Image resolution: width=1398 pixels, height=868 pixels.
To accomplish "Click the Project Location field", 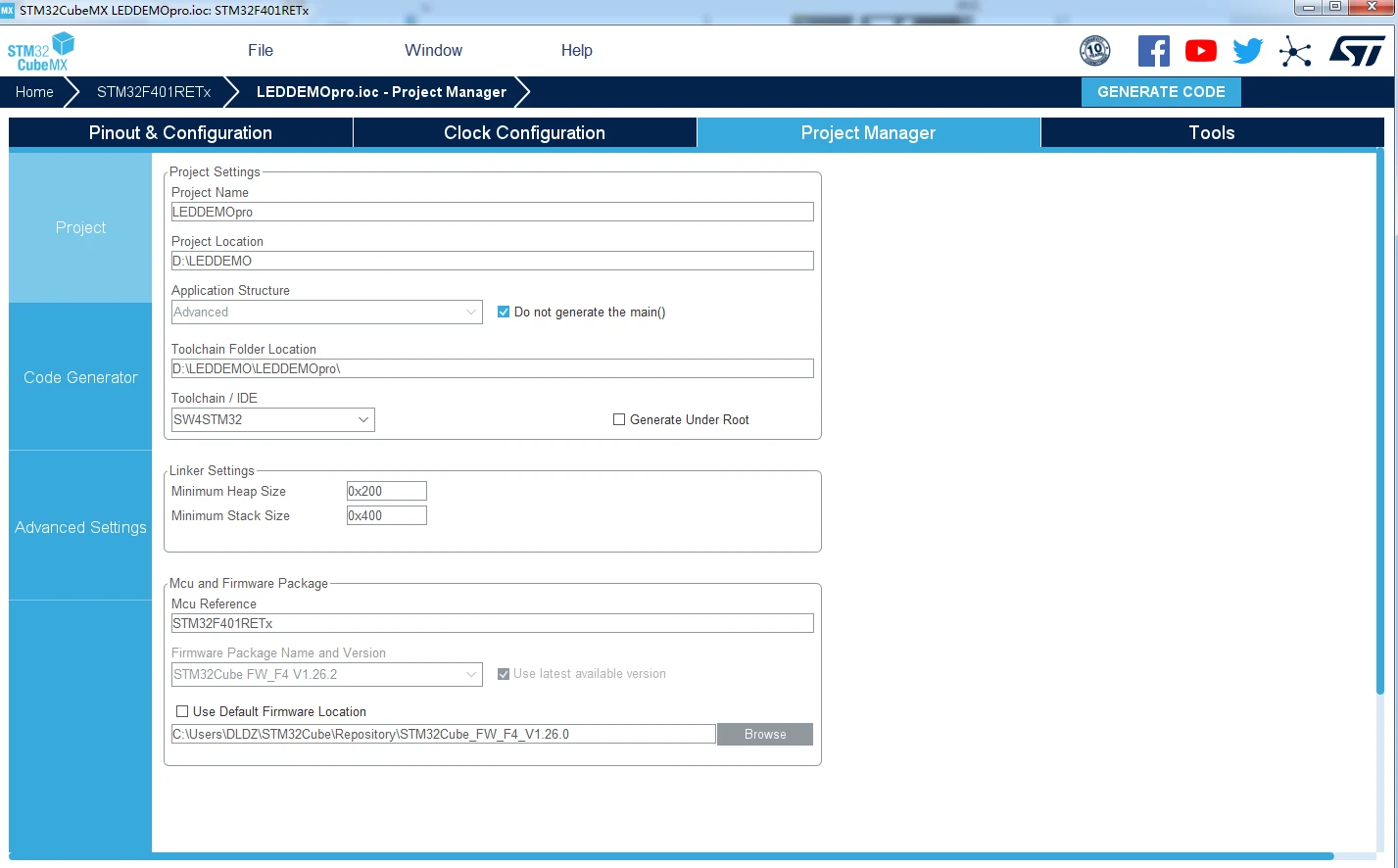I will click(493, 261).
